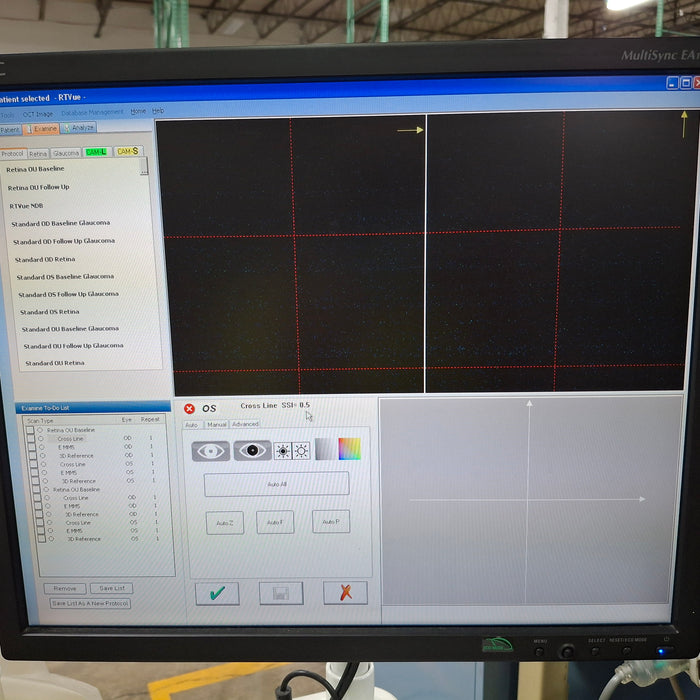Click the Auto Z button
Viewport: 700px width, 700px height.
[x=225, y=523]
